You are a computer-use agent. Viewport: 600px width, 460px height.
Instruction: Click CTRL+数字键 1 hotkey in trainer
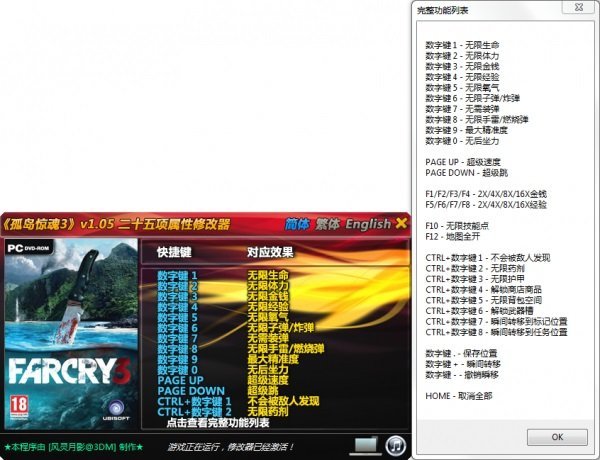click(194, 401)
